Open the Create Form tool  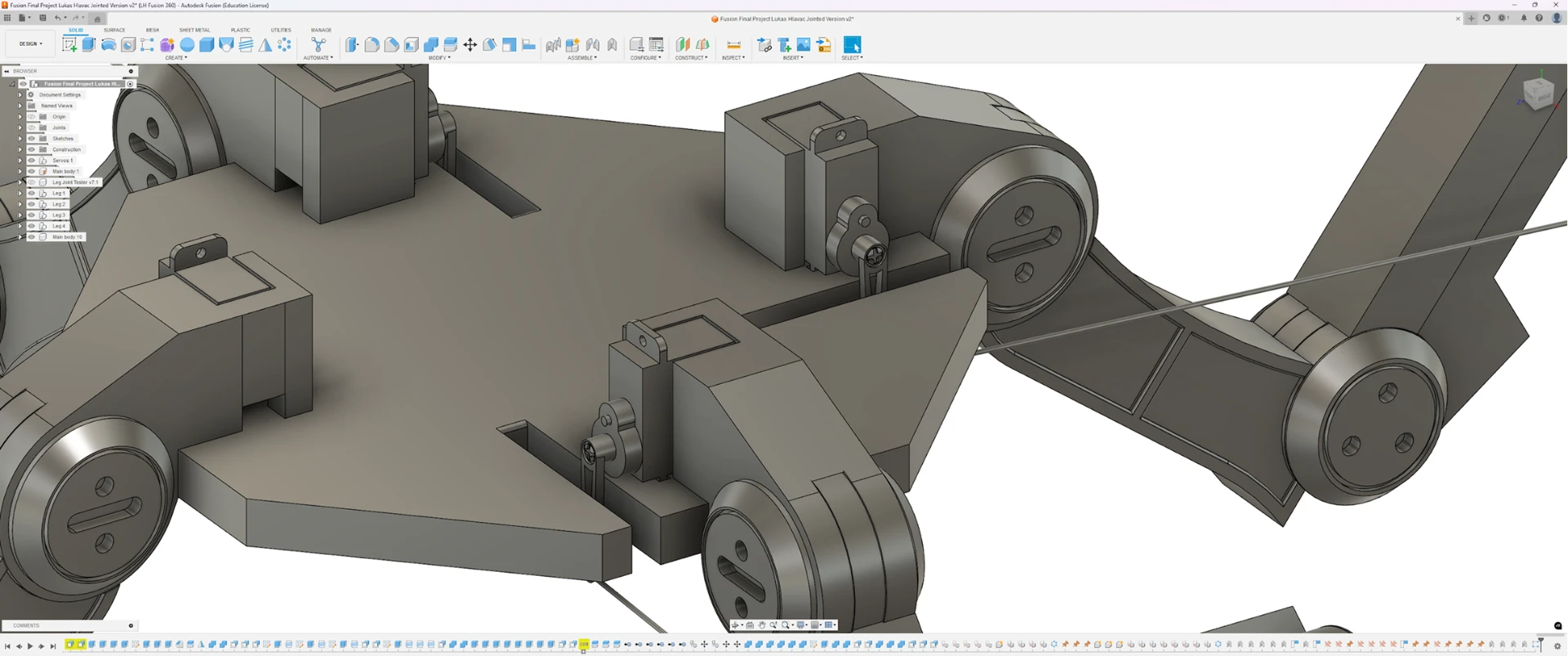tap(167, 45)
